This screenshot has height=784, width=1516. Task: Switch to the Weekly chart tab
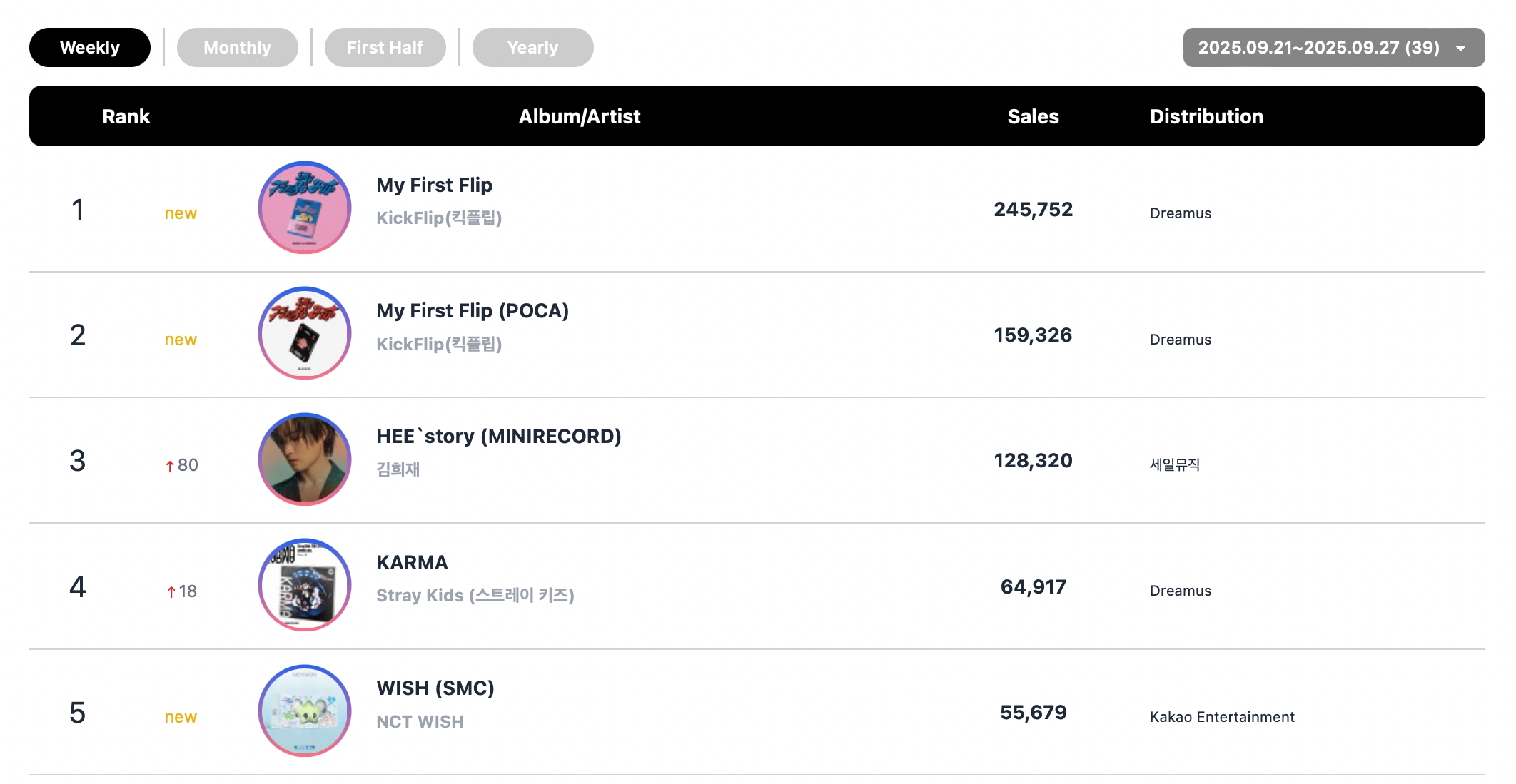90,48
